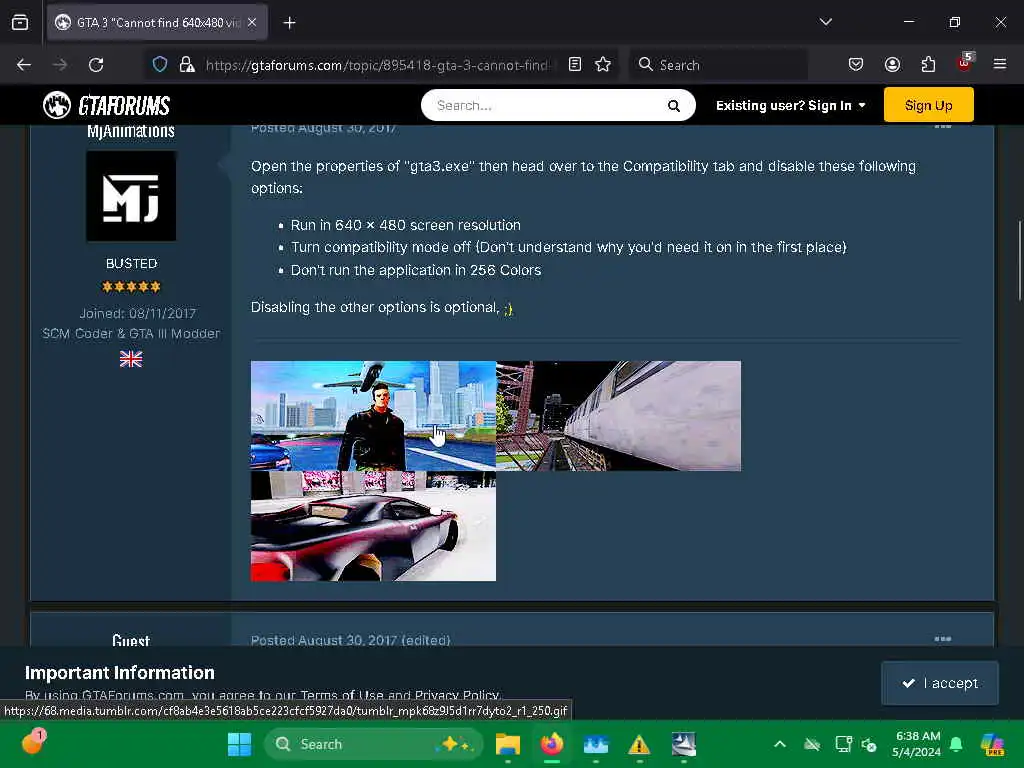Click the page vertical scrollbar thumb
The width and height of the screenshot is (1024, 768).
click(1019, 261)
